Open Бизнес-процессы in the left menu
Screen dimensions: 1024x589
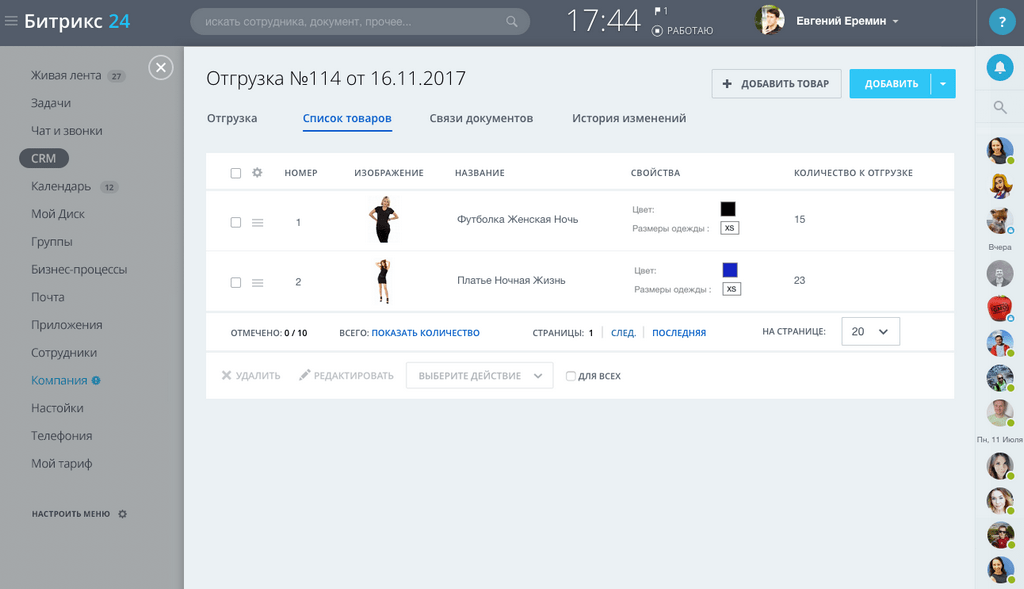79,270
